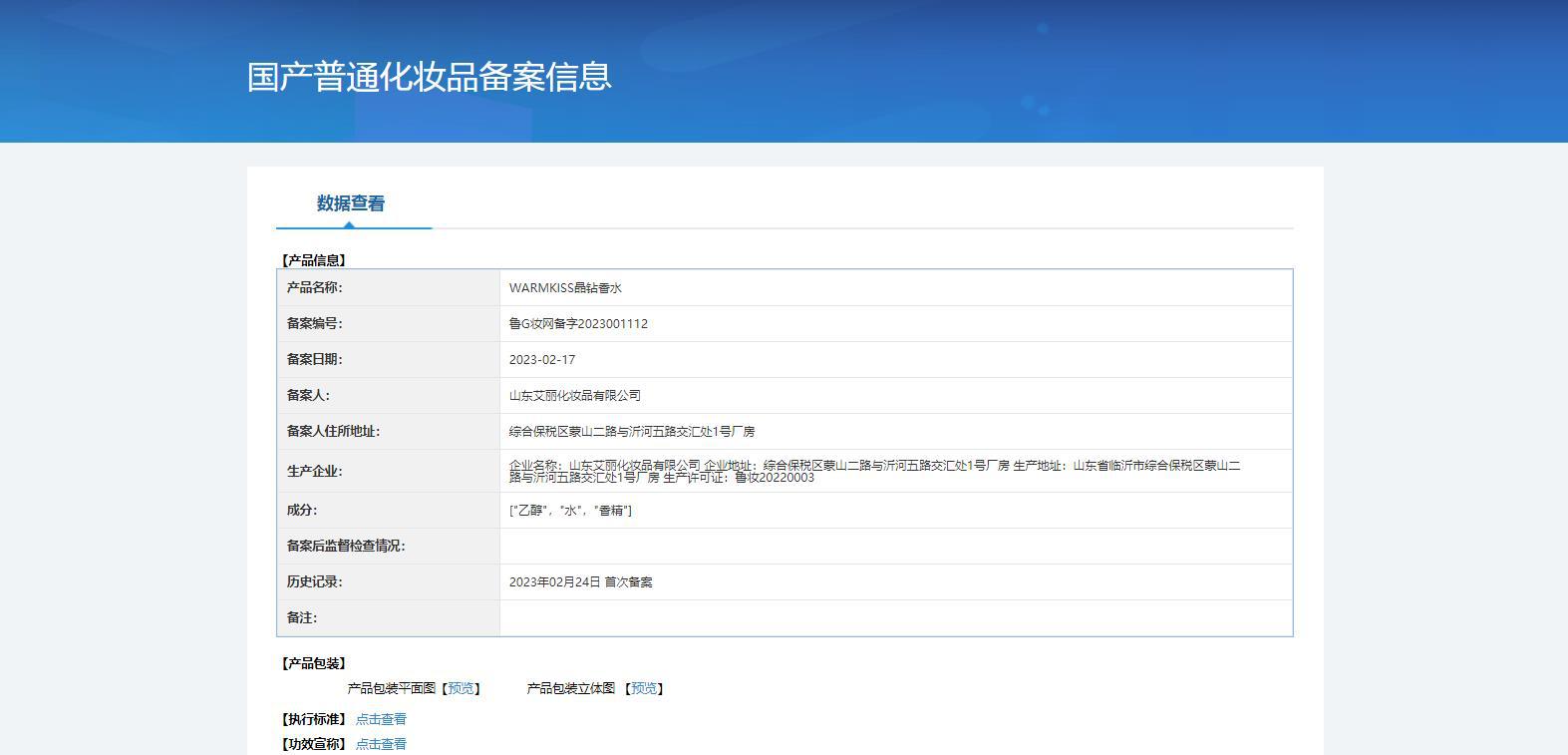Open the 数据查看 tab
This screenshot has width=1568, height=755.
coord(351,203)
